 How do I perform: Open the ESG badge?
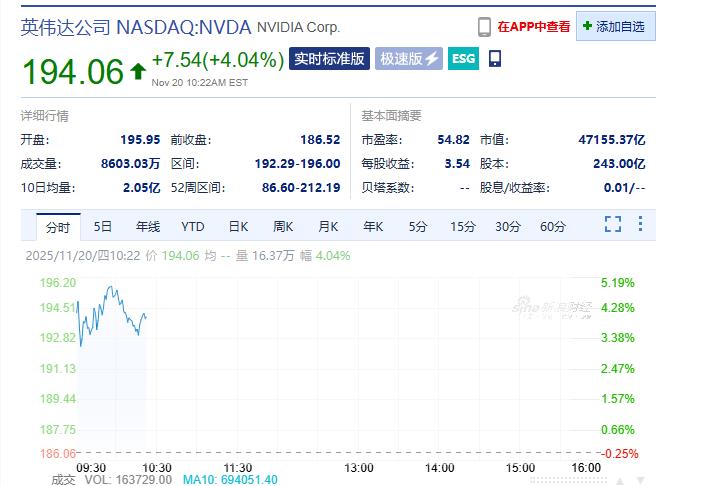(x=464, y=58)
